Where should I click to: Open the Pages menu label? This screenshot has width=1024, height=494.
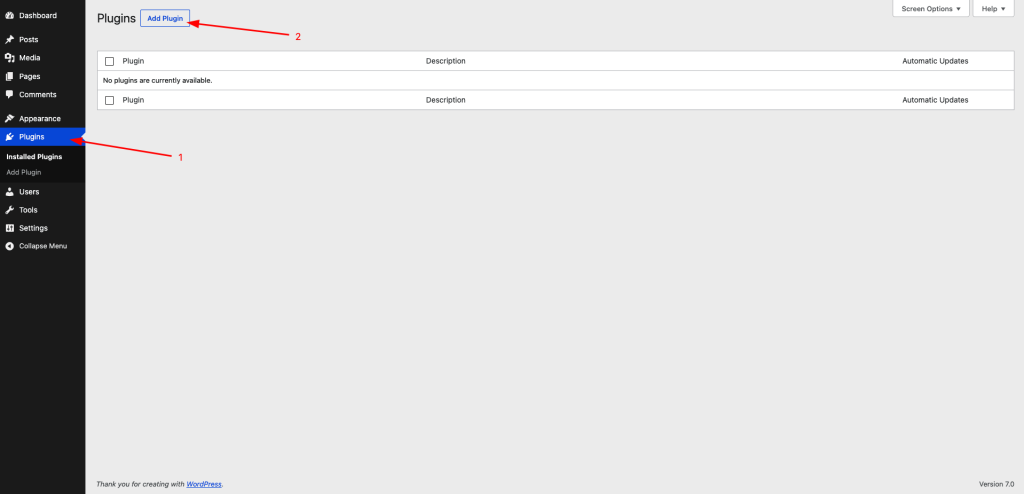tap(29, 76)
